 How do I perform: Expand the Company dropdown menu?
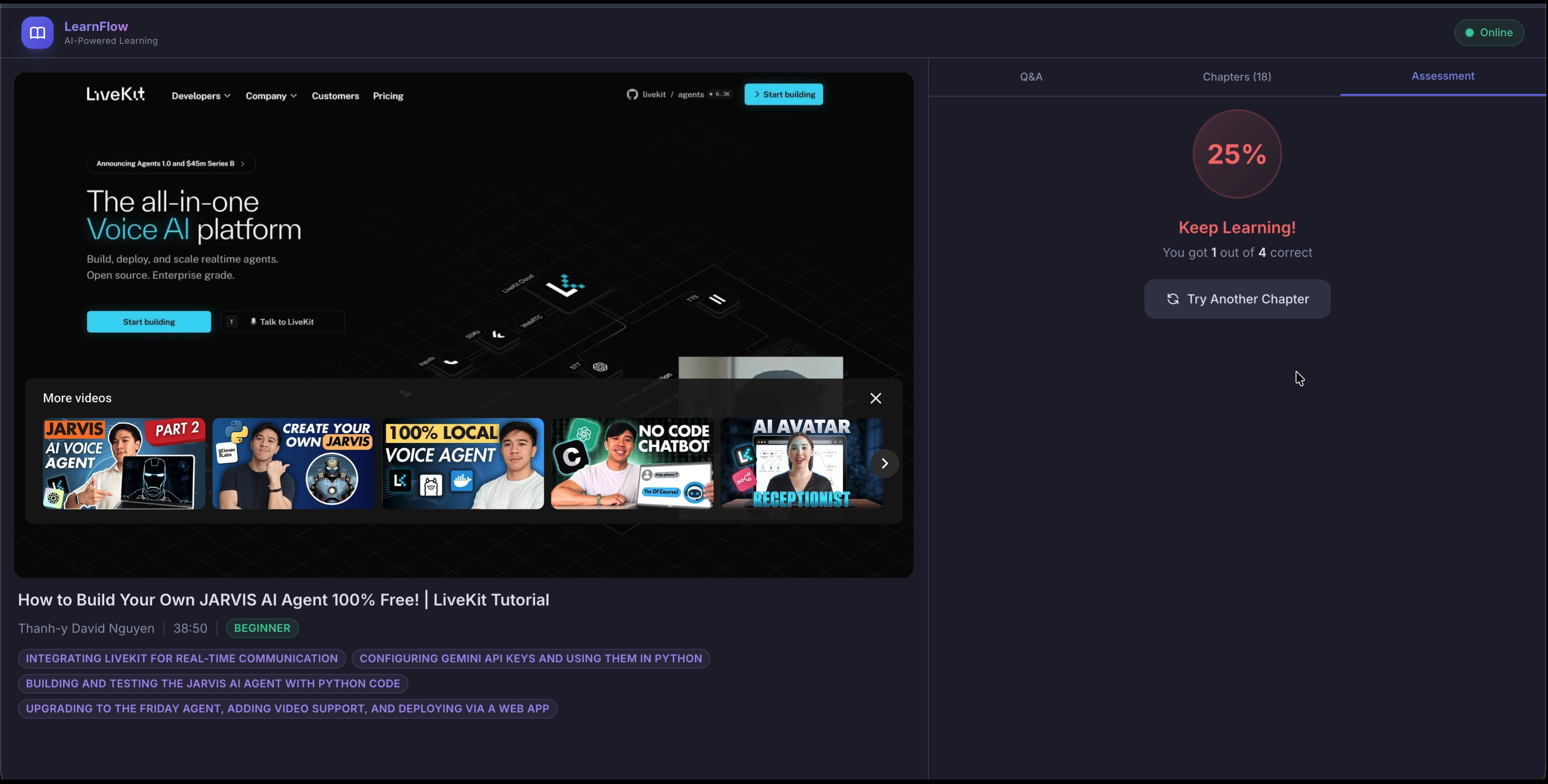tap(271, 96)
